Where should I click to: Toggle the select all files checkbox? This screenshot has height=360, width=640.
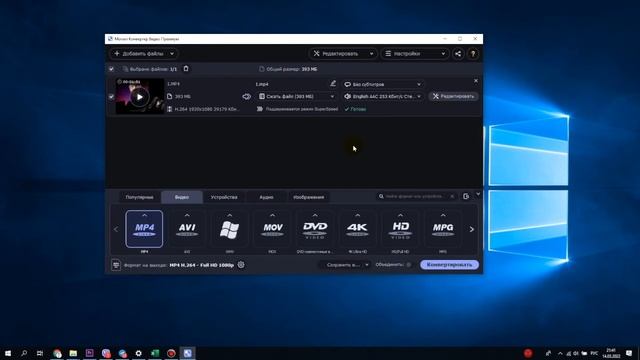pyautogui.click(x=111, y=69)
